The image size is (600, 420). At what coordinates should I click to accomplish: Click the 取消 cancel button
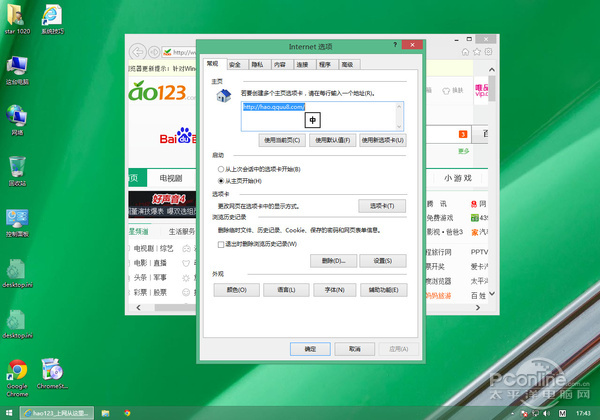coord(355,349)
